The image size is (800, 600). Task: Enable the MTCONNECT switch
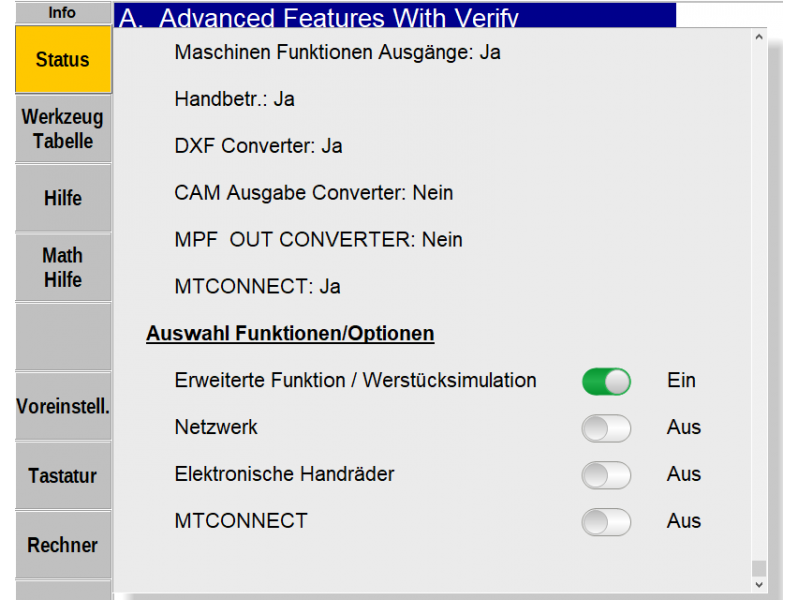(605, 521)
